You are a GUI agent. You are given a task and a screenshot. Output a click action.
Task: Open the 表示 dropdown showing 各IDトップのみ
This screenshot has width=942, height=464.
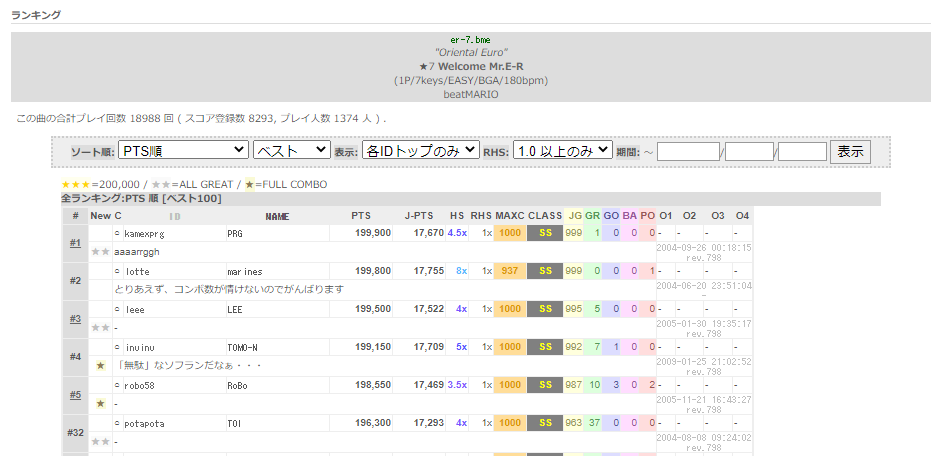[421, 150]
